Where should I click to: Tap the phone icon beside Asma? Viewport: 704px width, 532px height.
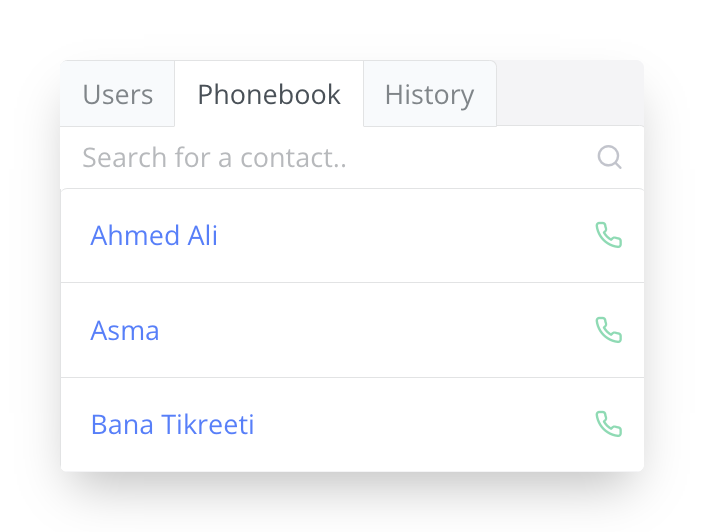[x=608, y=330]
